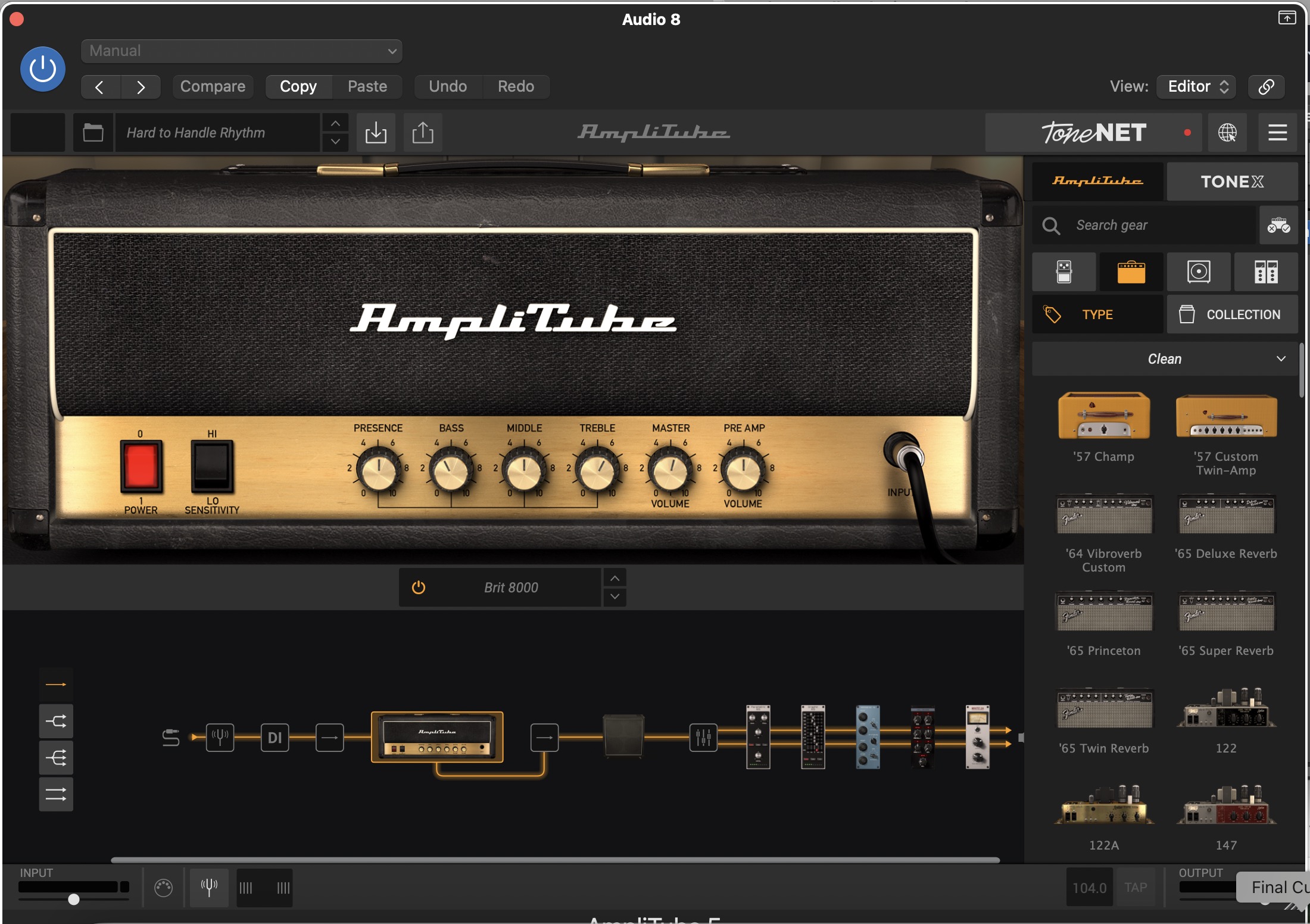Image resolution: width=1310 pixels, height=924 pixels.
Task: Click the Undo button
Action: coord(448,87)
